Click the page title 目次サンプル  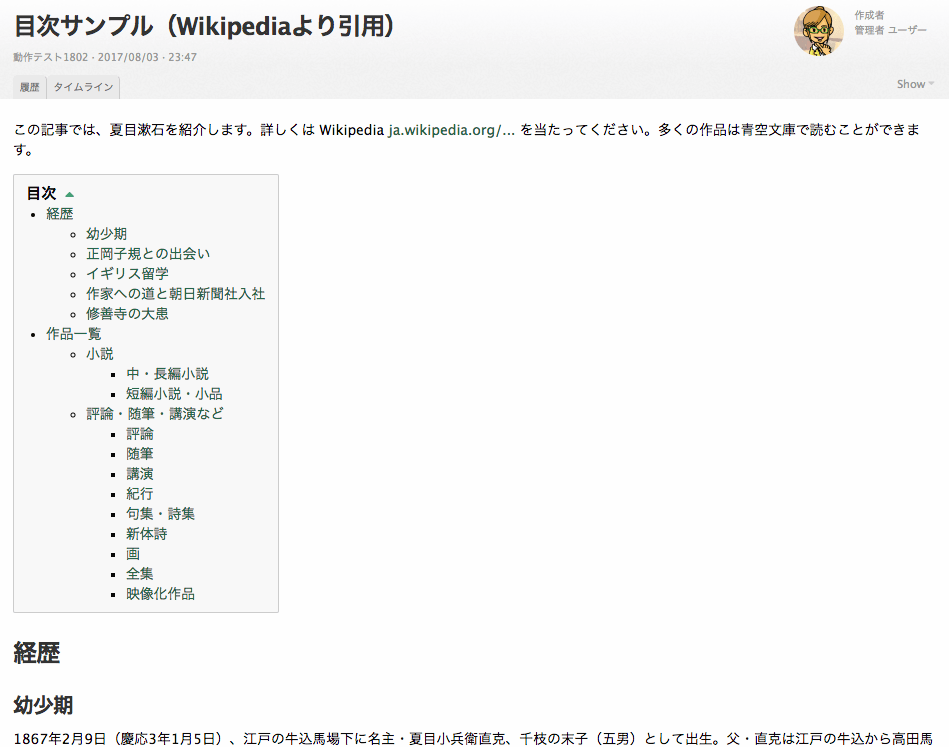pyautogui.click(x=204, y=26)
